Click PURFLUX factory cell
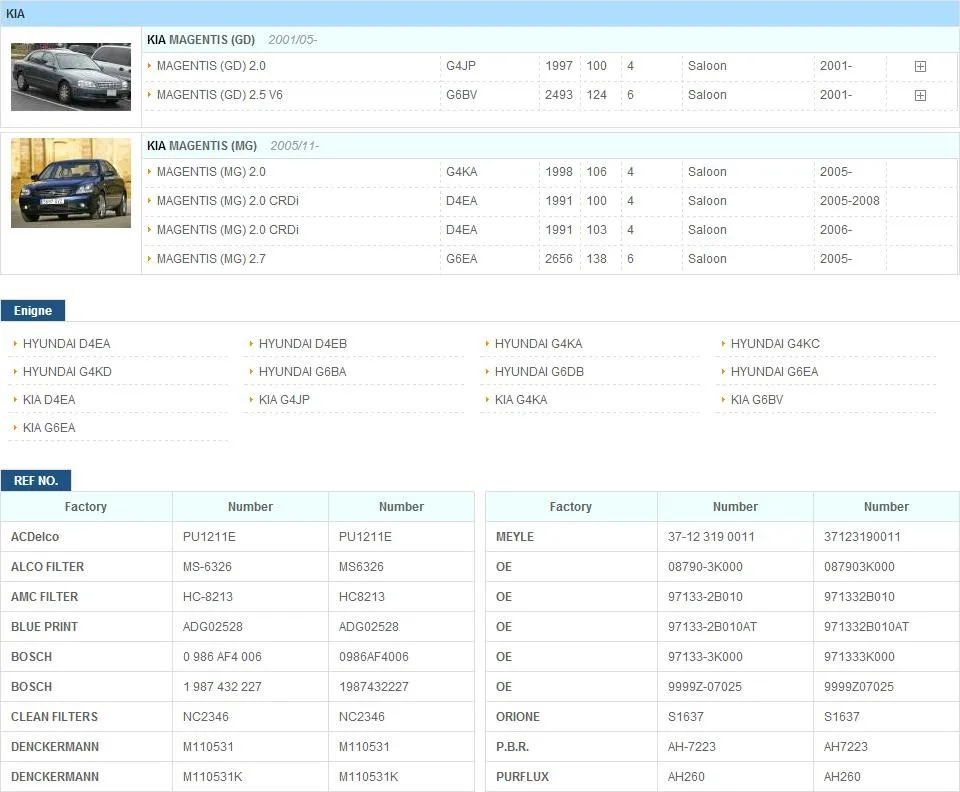The image size is (960, 792). coord(571,777)
